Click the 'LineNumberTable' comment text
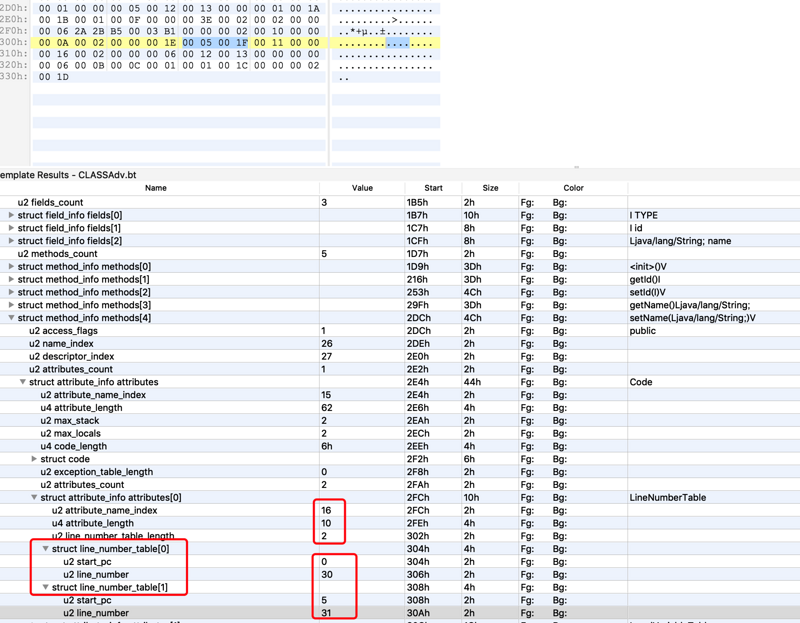This screenshot has width=800, height=623. click(x=668, y=497)
